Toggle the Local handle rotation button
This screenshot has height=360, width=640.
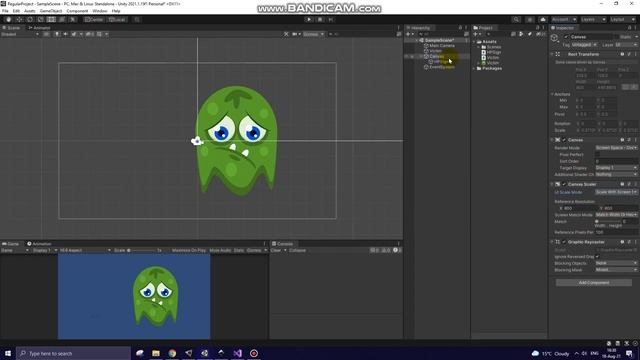pyautogui.click(x=117, y=20)
